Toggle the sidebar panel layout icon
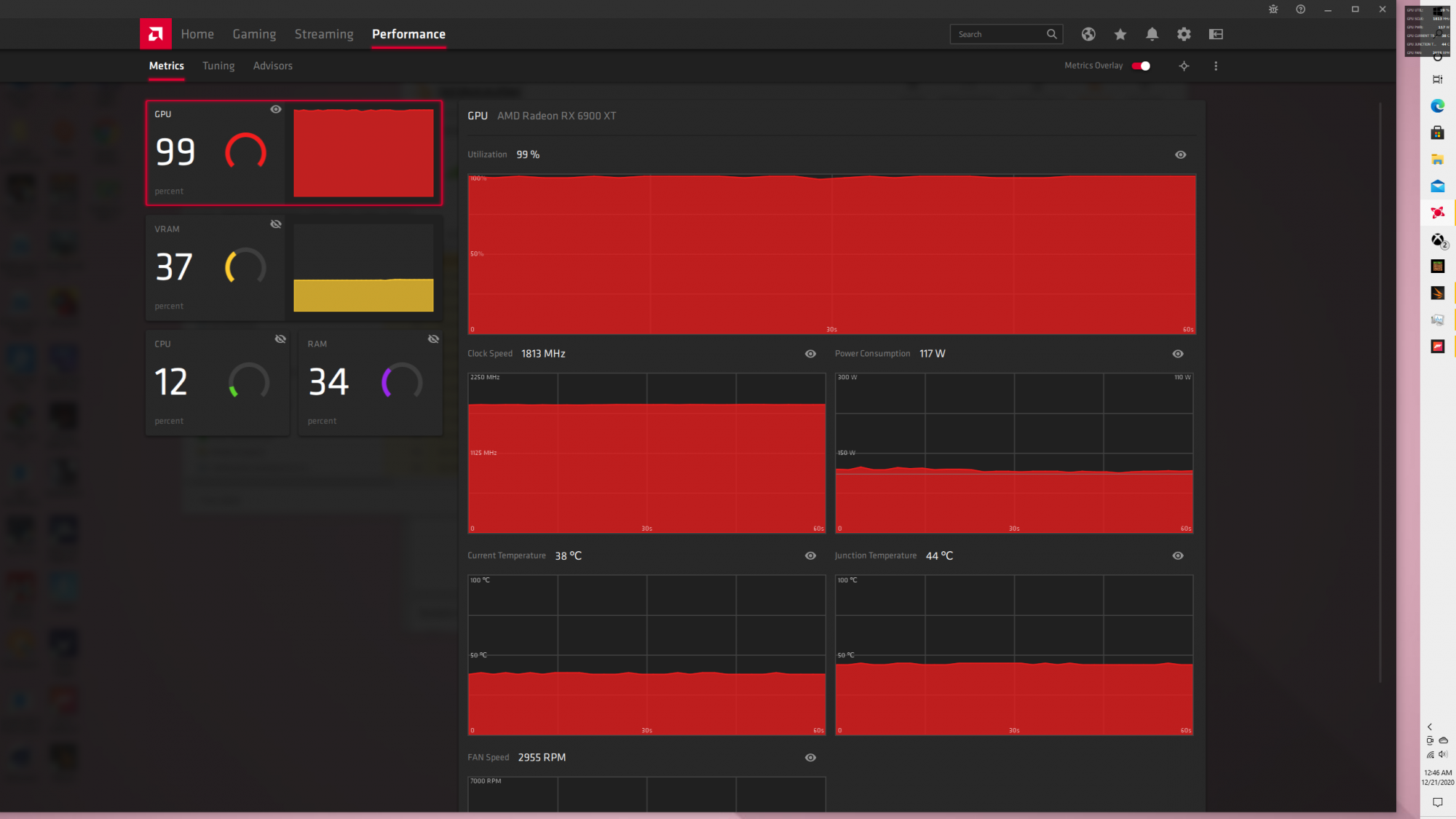1456x819 pixels. click(1216, 34)
